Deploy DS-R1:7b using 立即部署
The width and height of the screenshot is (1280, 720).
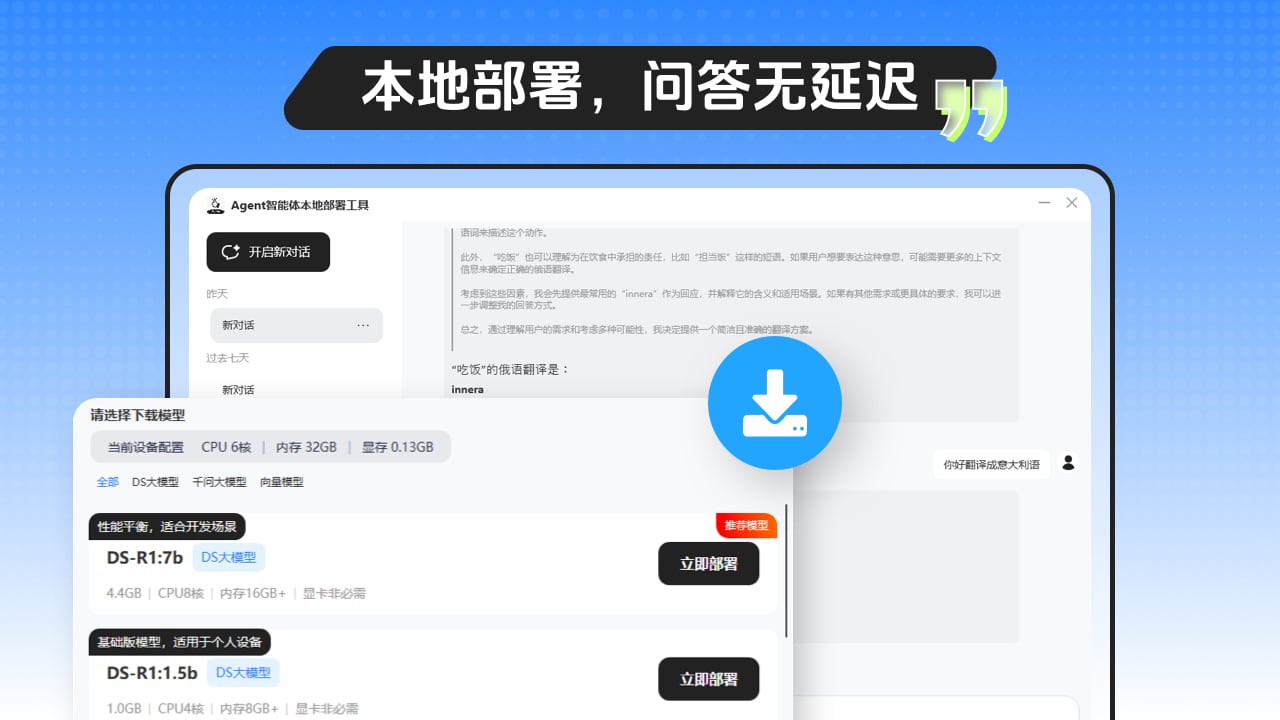pos(709,563)
